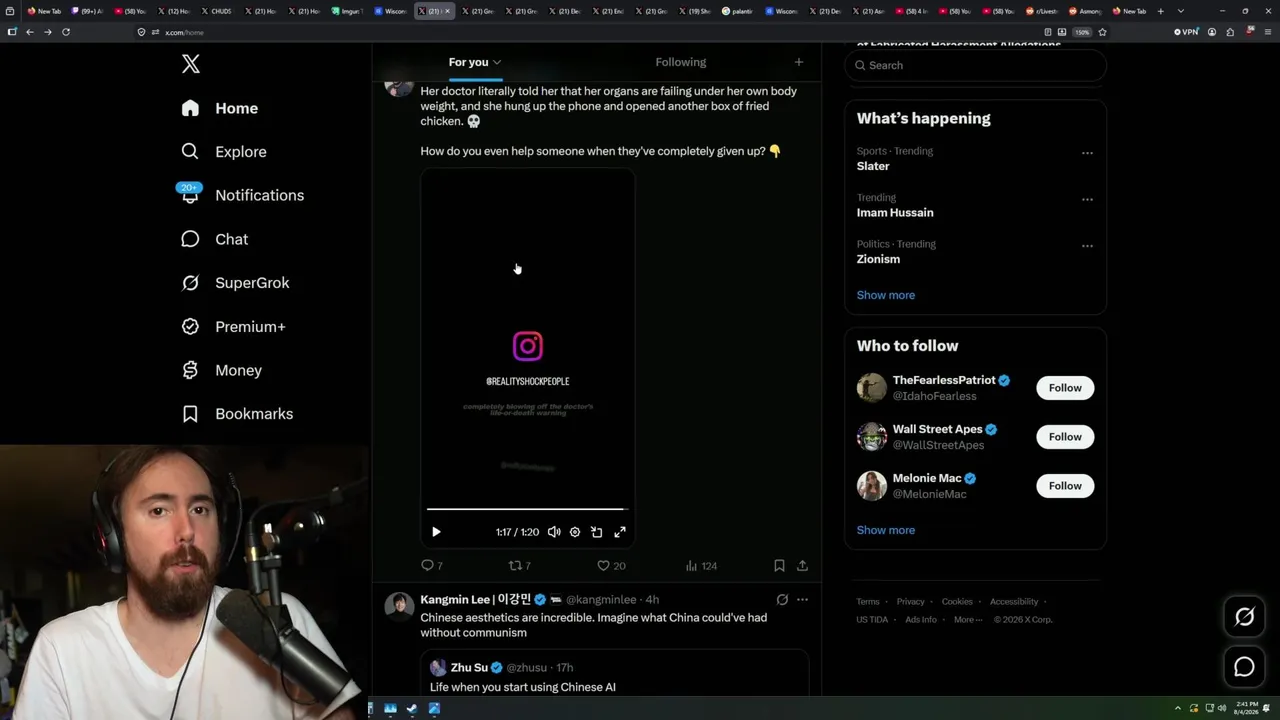Open Chat from the sidebar
Image resolution: width=1280 pixels, height=720 pixels.
214,239
